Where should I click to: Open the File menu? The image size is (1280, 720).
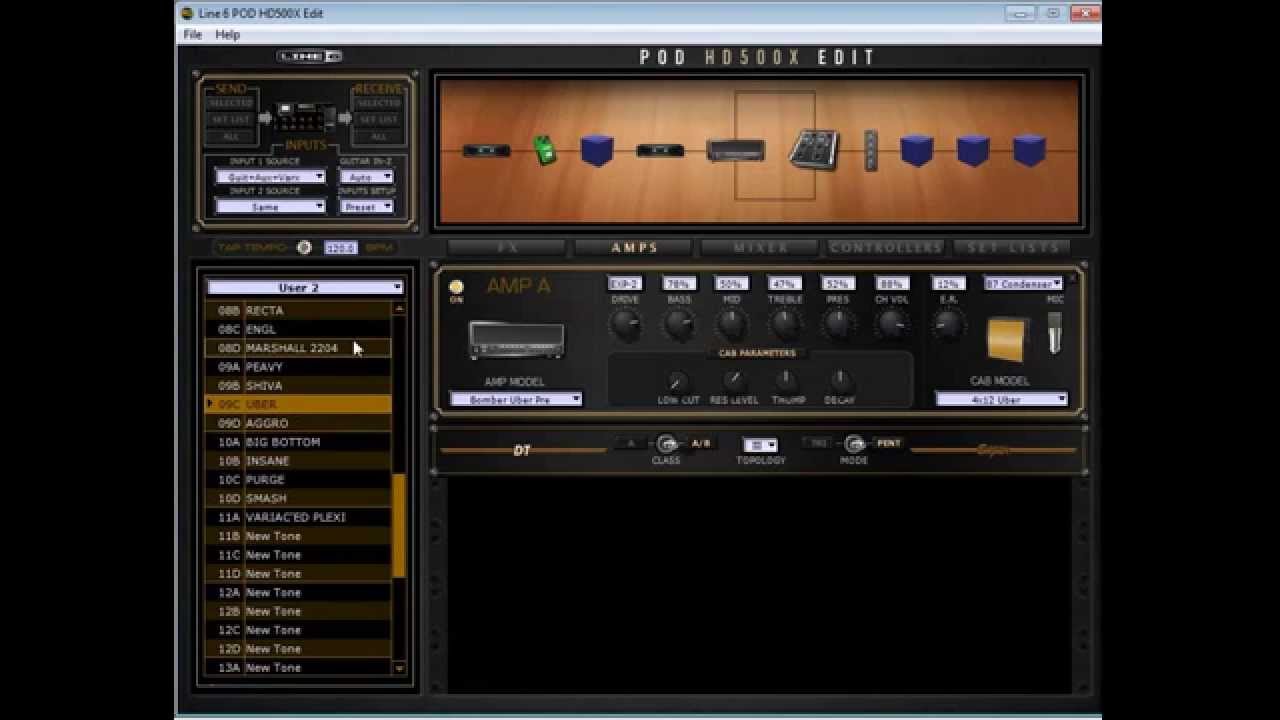pos(193,34)
